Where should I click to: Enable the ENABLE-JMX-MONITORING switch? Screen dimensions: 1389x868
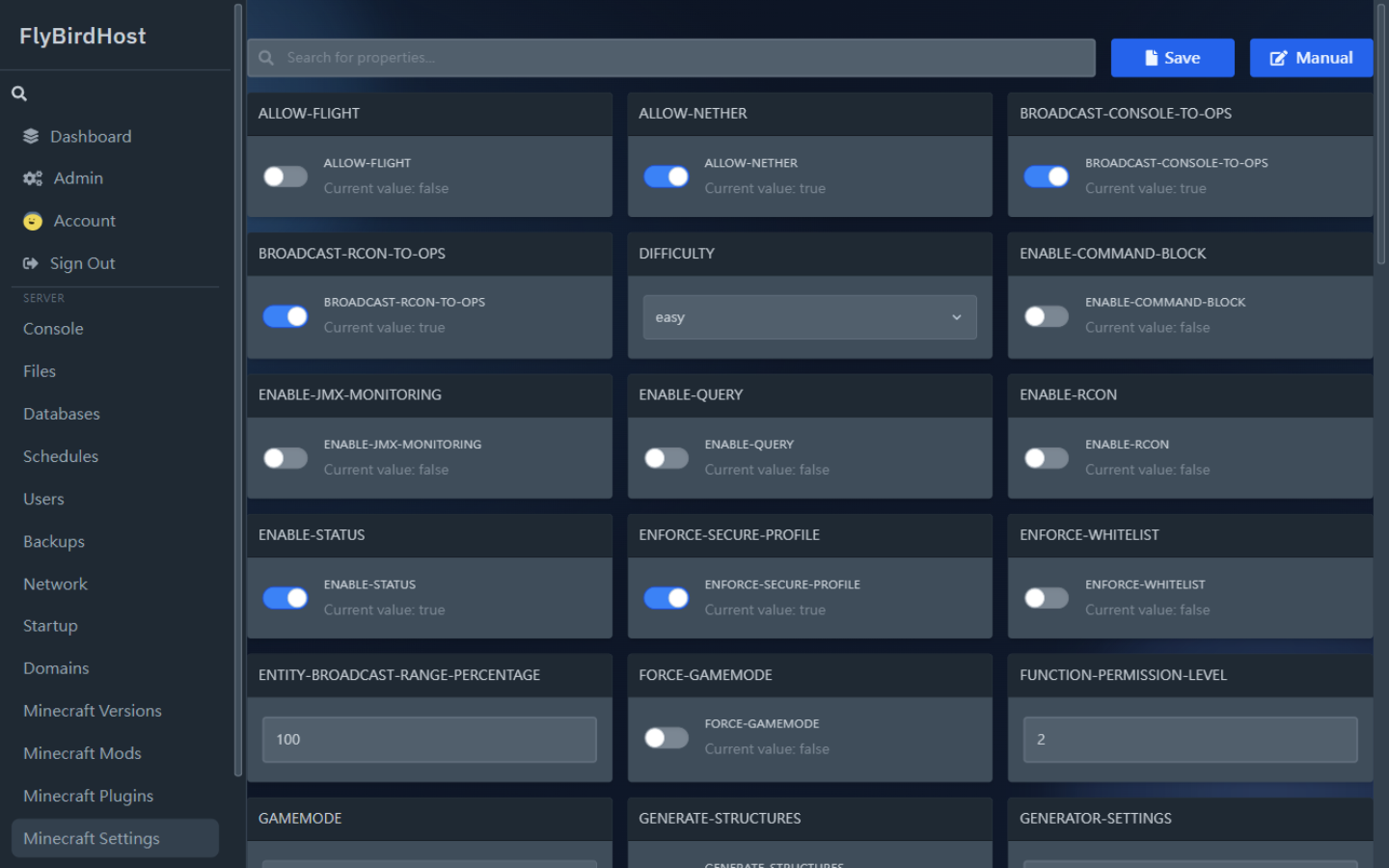pyautogui.click(x=286, y=457)
